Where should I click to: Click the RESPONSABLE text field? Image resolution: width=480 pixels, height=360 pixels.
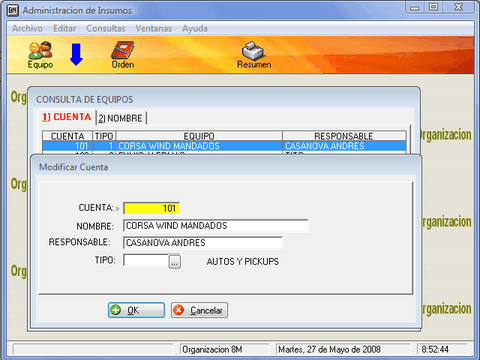click(203, 243)
